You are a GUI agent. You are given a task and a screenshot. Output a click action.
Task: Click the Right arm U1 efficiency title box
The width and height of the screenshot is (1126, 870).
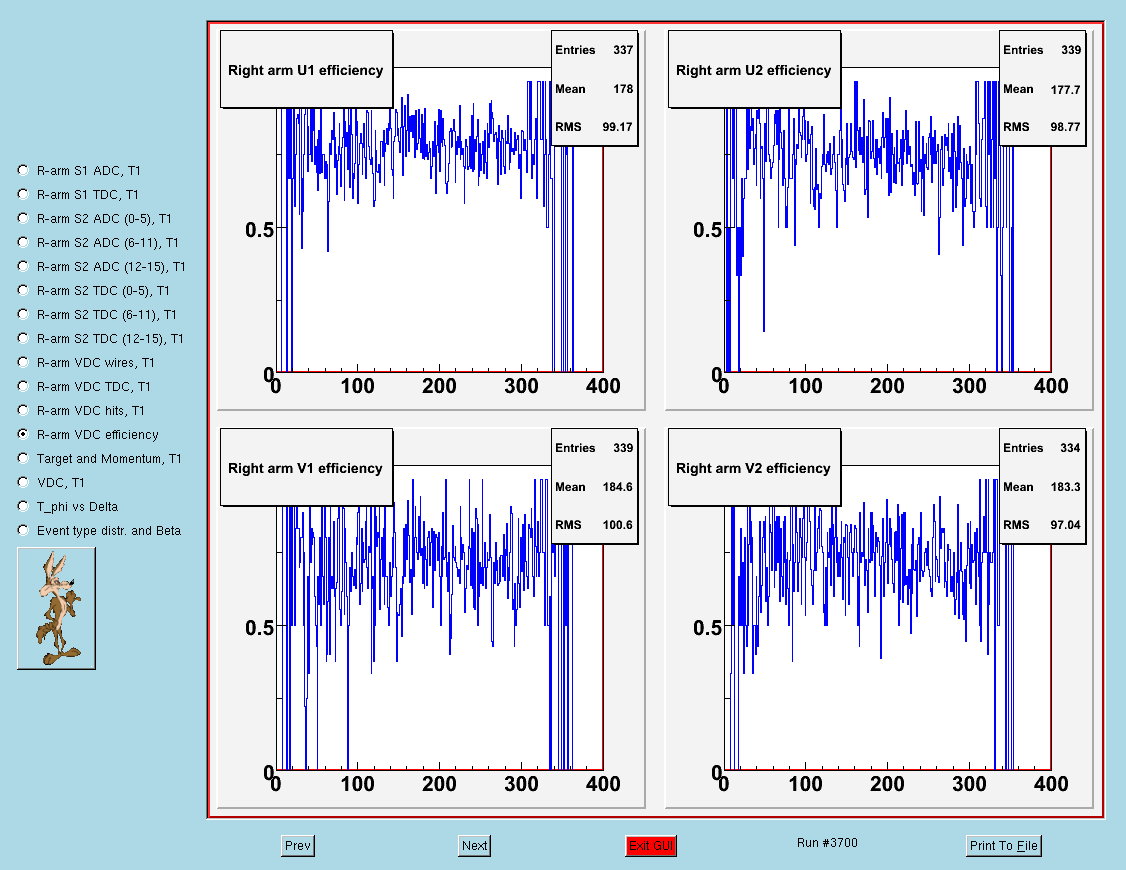pos(307,70)
